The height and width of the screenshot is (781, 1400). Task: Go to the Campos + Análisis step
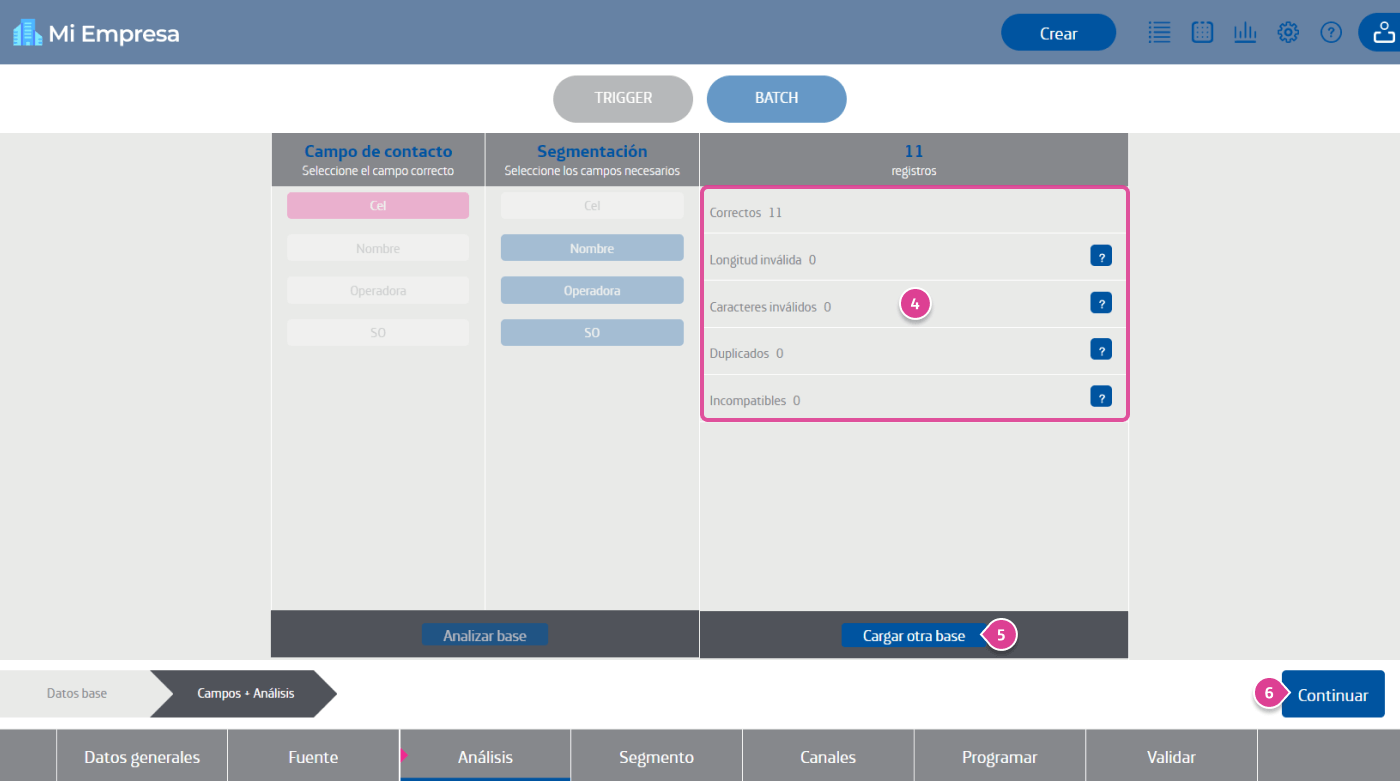[246, 693]
